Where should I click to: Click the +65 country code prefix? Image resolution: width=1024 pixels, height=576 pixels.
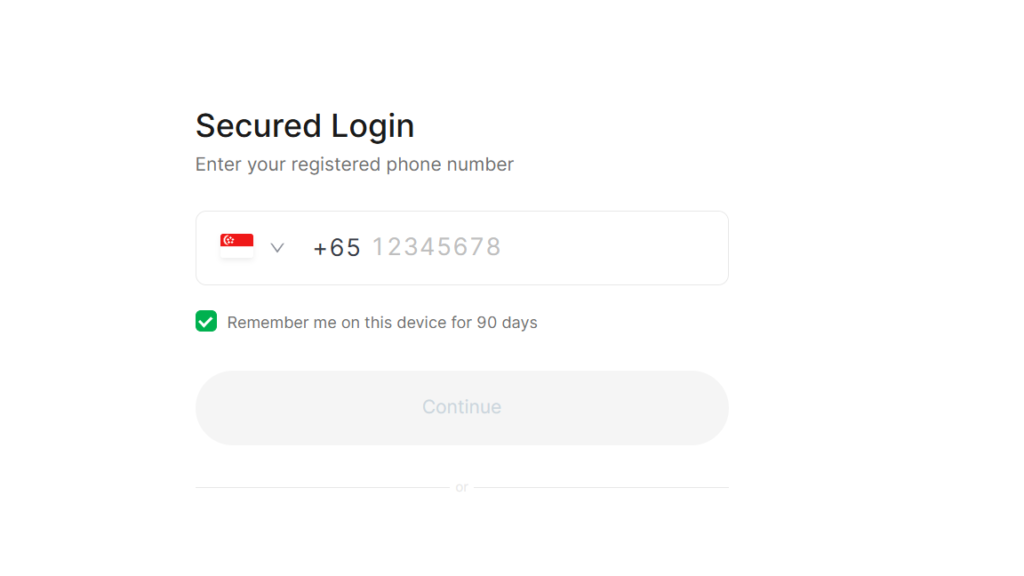tap(336, 248)
